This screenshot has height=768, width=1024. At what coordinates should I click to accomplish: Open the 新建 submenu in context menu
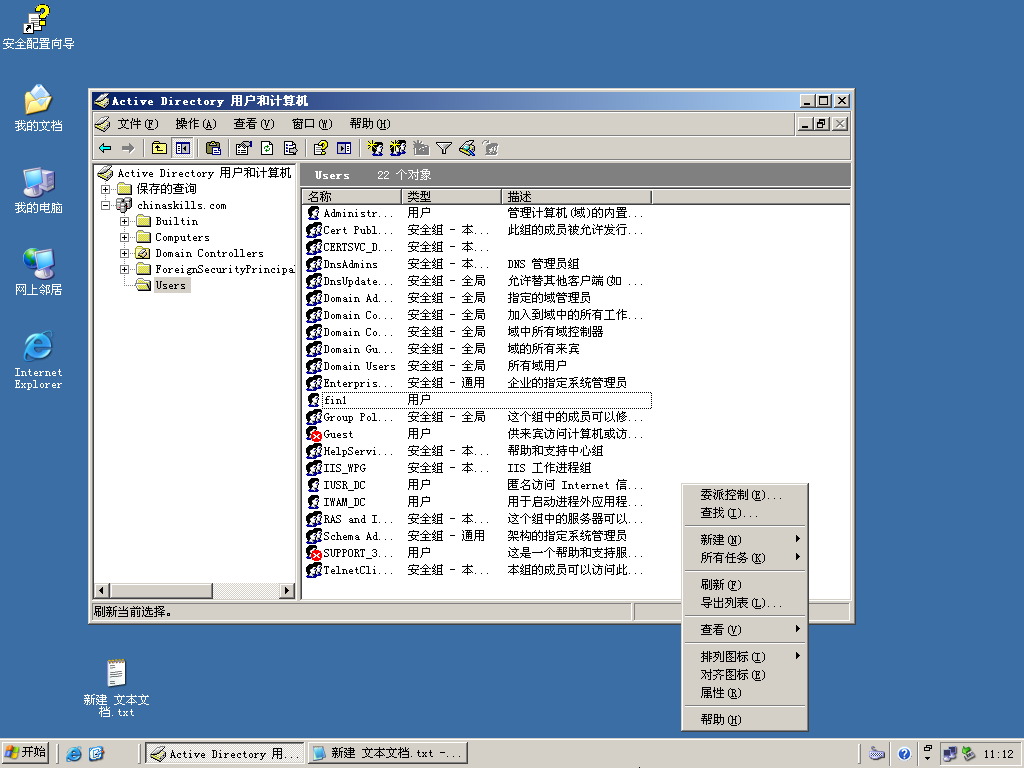pos(744,539)
